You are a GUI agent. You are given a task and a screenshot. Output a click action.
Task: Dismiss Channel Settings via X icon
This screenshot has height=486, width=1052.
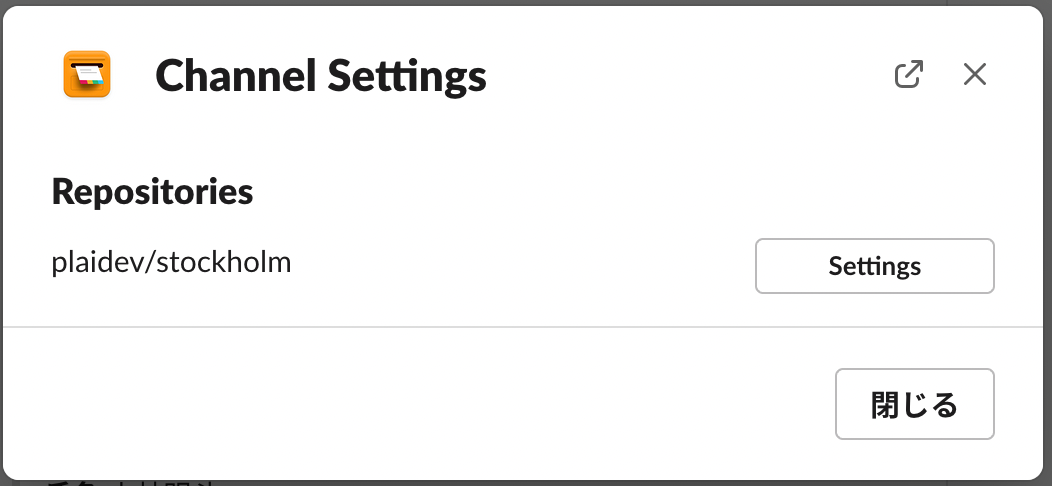pos(974,75)
